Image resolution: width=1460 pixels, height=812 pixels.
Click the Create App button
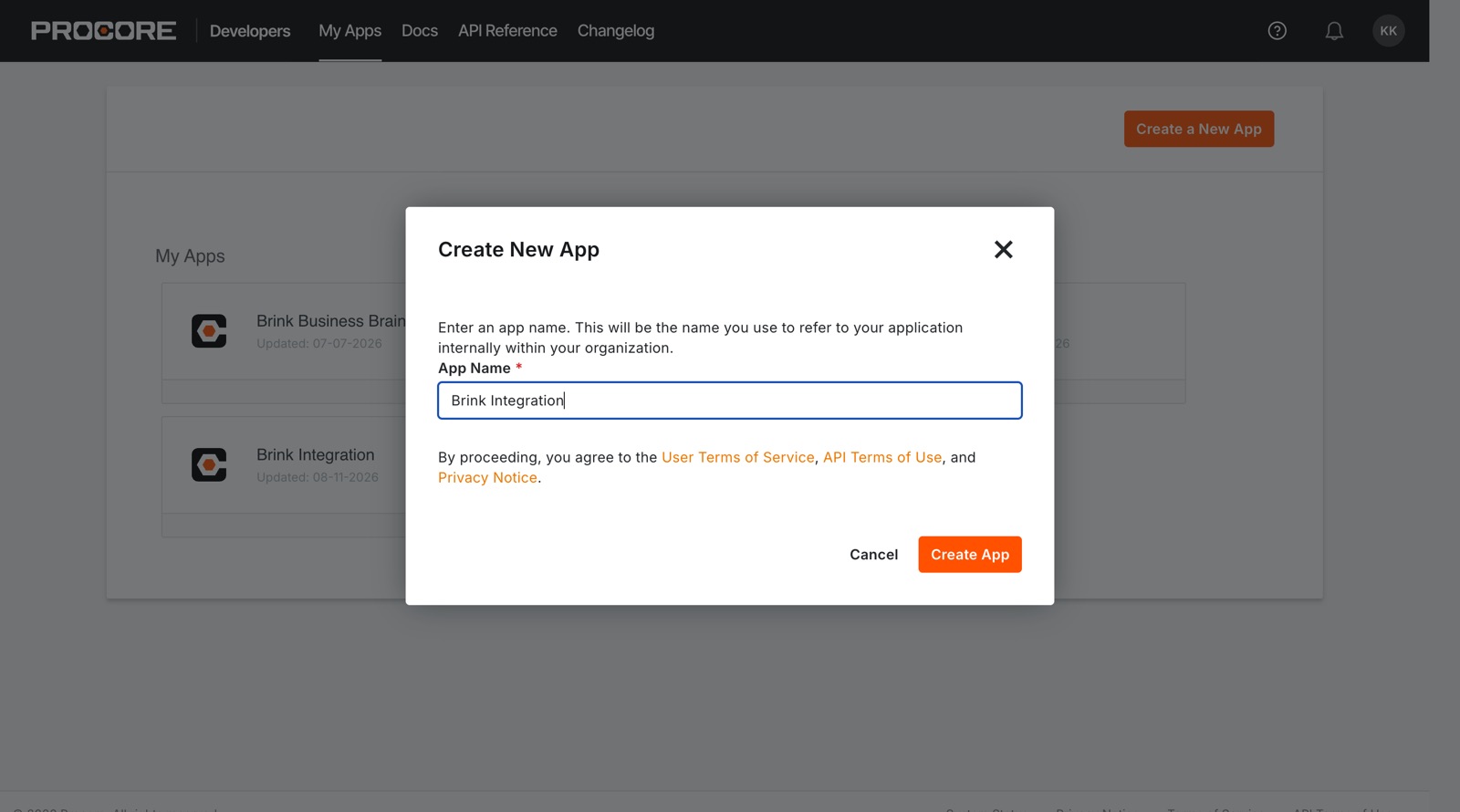(970, 555)
